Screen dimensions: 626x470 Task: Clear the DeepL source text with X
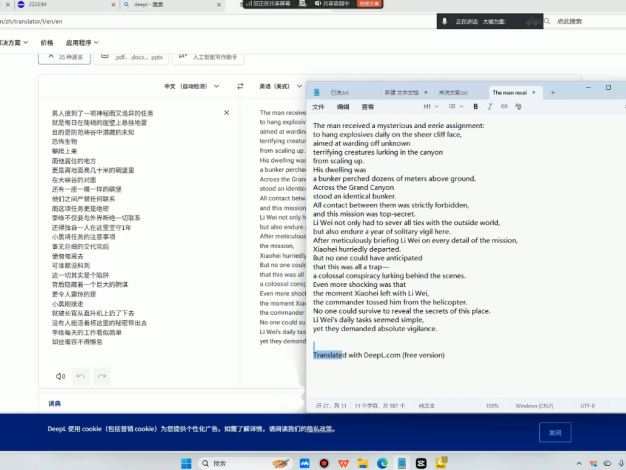(226, 113)
